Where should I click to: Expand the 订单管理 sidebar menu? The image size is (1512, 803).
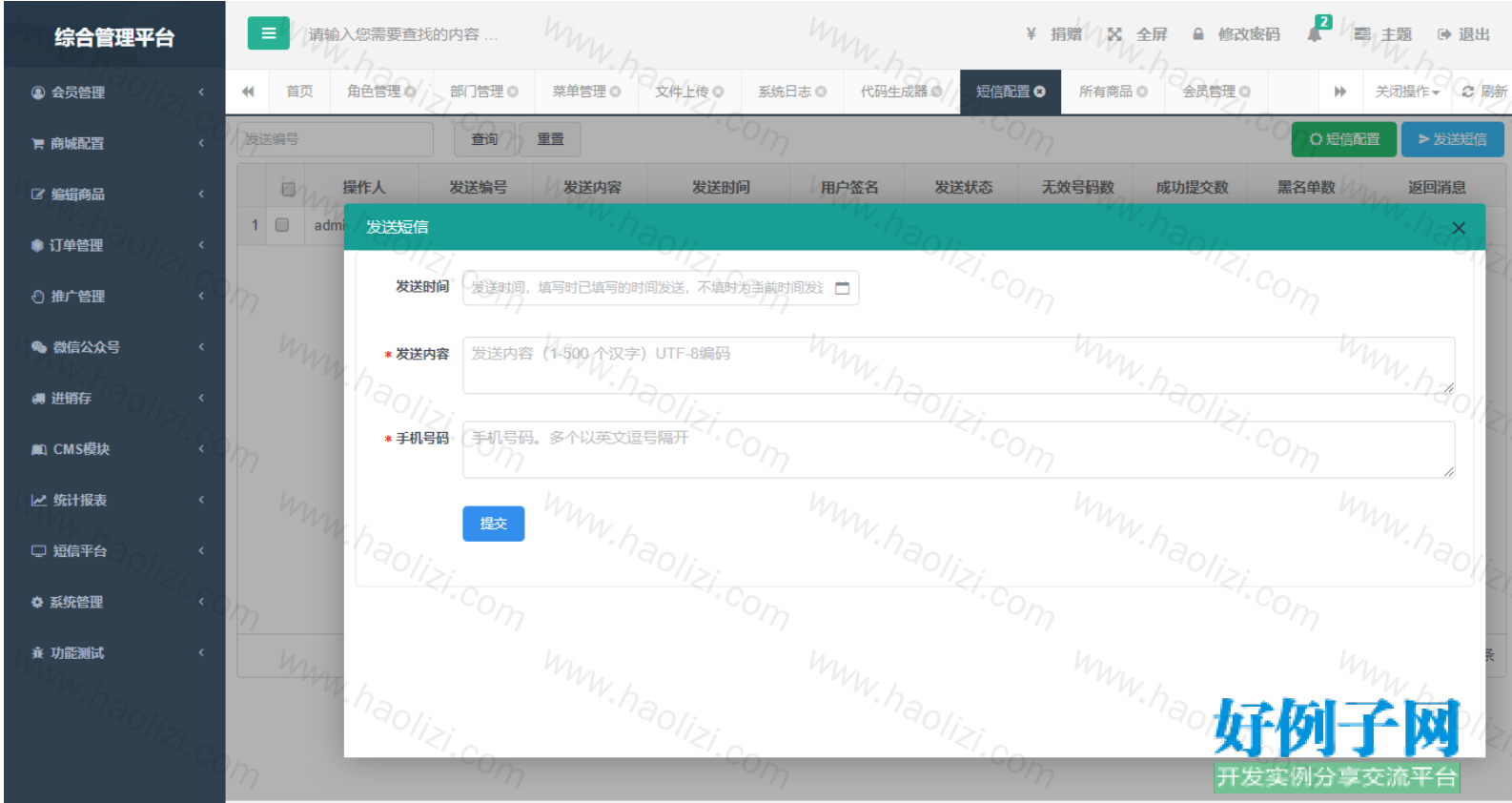[114, 245]
